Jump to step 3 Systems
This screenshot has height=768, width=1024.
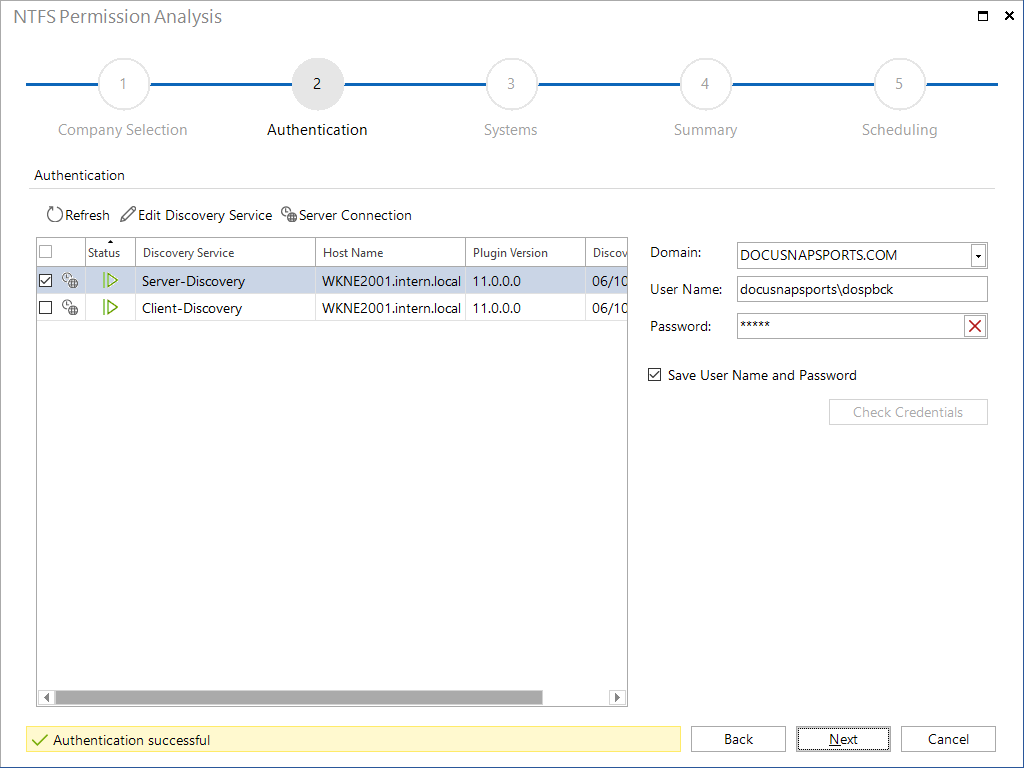click(511, 84)
